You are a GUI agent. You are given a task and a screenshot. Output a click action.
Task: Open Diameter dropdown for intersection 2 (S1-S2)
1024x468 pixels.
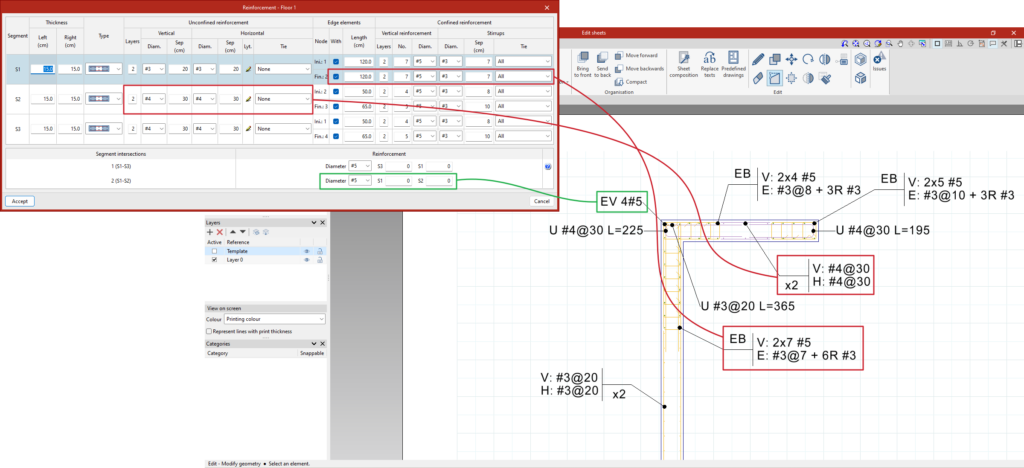click(x=359, y=181)
